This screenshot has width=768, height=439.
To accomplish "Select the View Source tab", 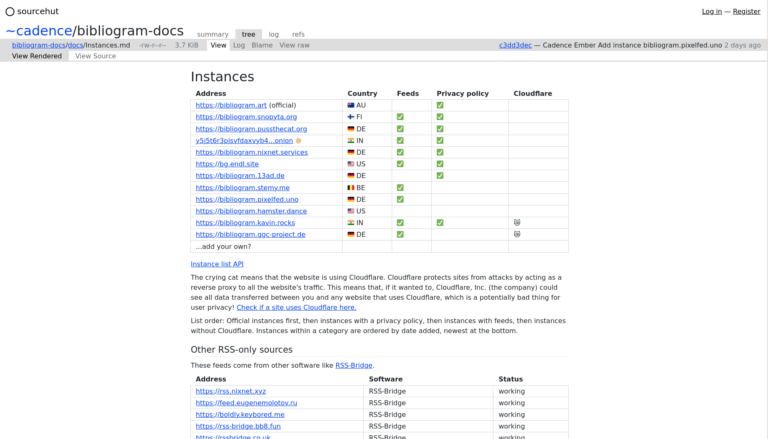I will [95, 56].
